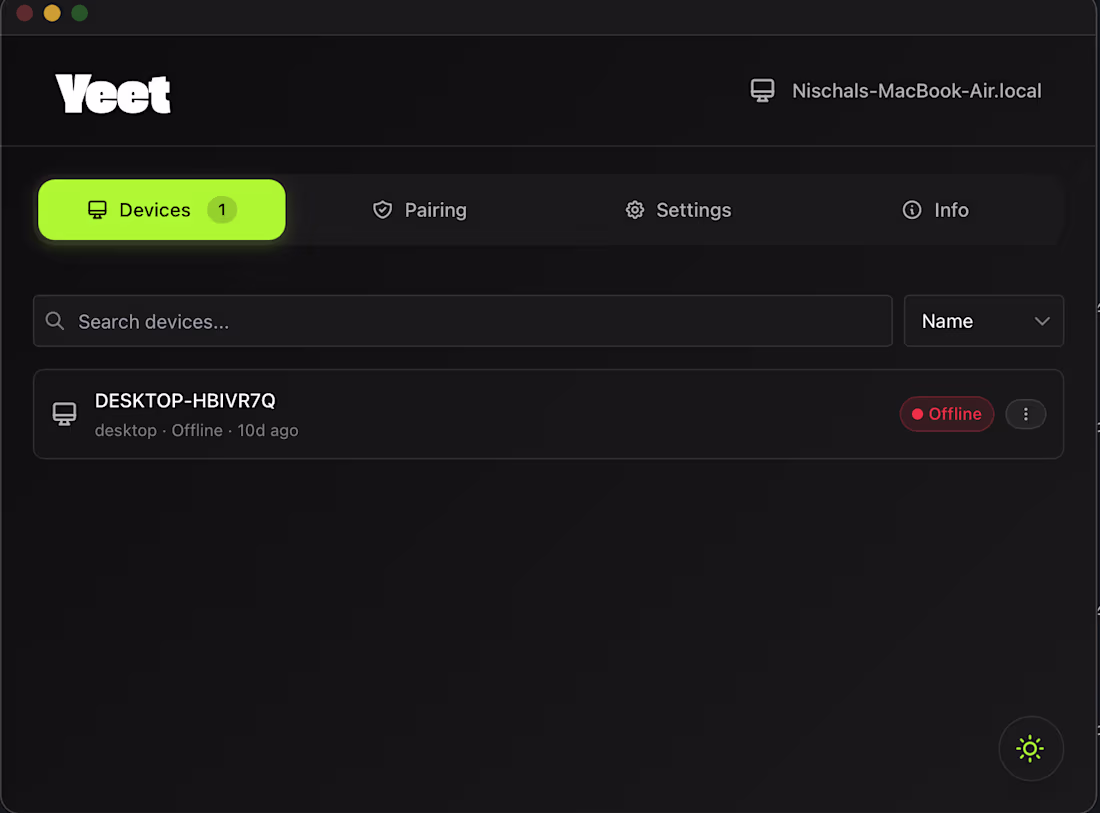Image resolution: width=1100 pixels, height=813 pixels.
Task: Click the desktop device icon for DESKTOP-HBIVR7Q
Action: point(65,414)
